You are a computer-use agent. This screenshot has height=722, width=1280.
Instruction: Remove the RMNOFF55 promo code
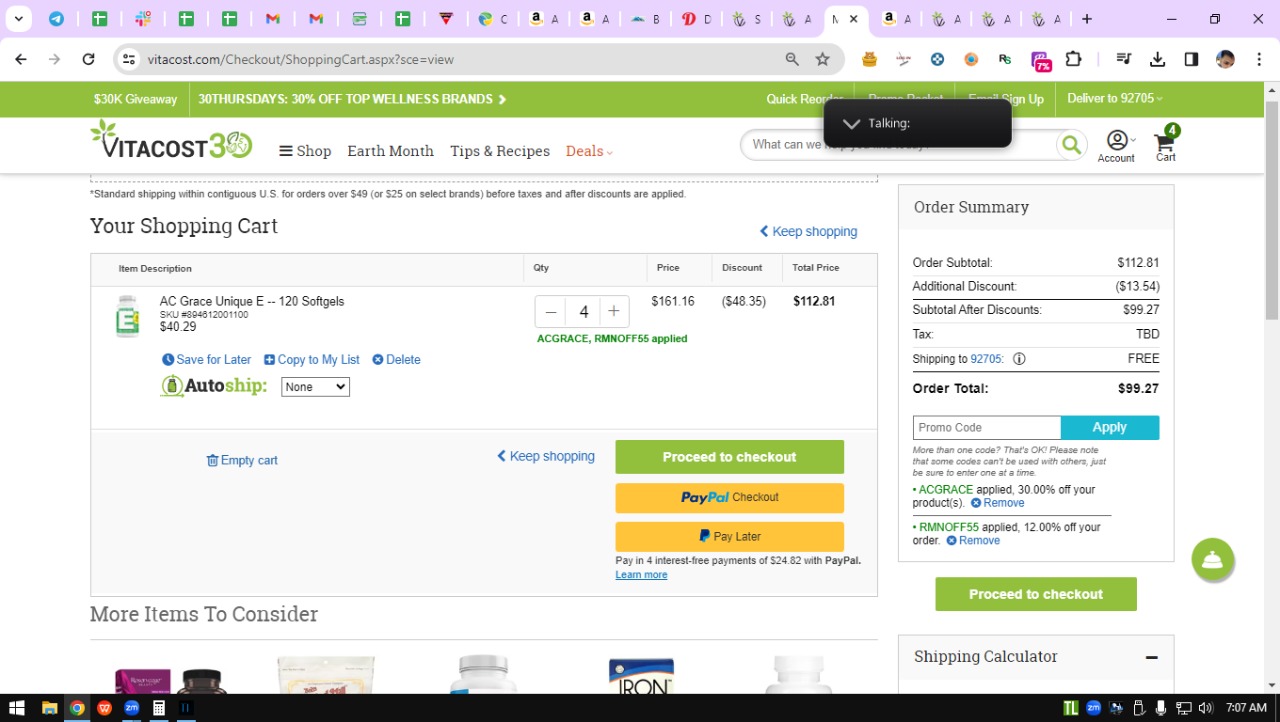click(973, 541)
